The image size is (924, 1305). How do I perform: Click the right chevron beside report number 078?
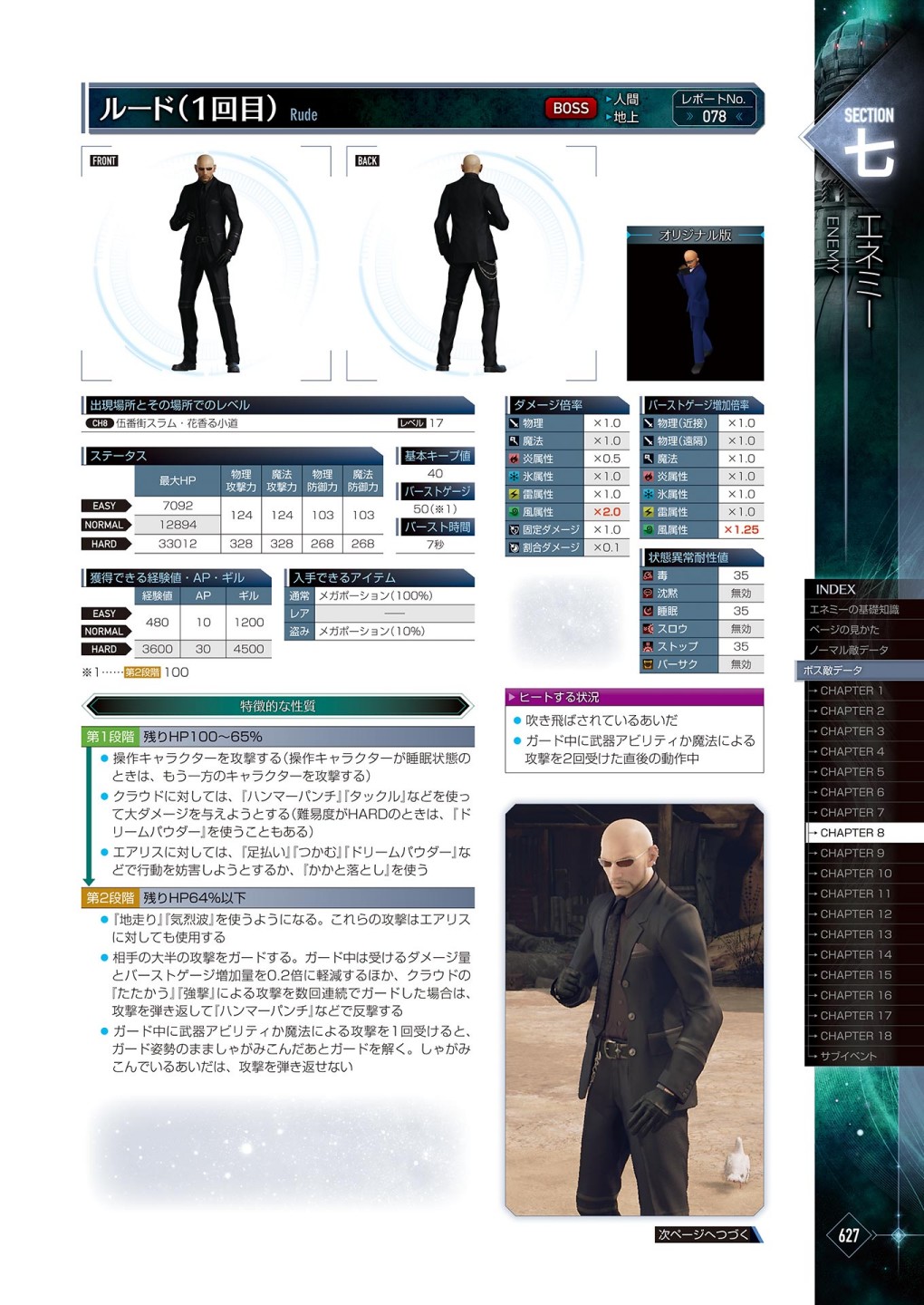(x=739, y=117)
